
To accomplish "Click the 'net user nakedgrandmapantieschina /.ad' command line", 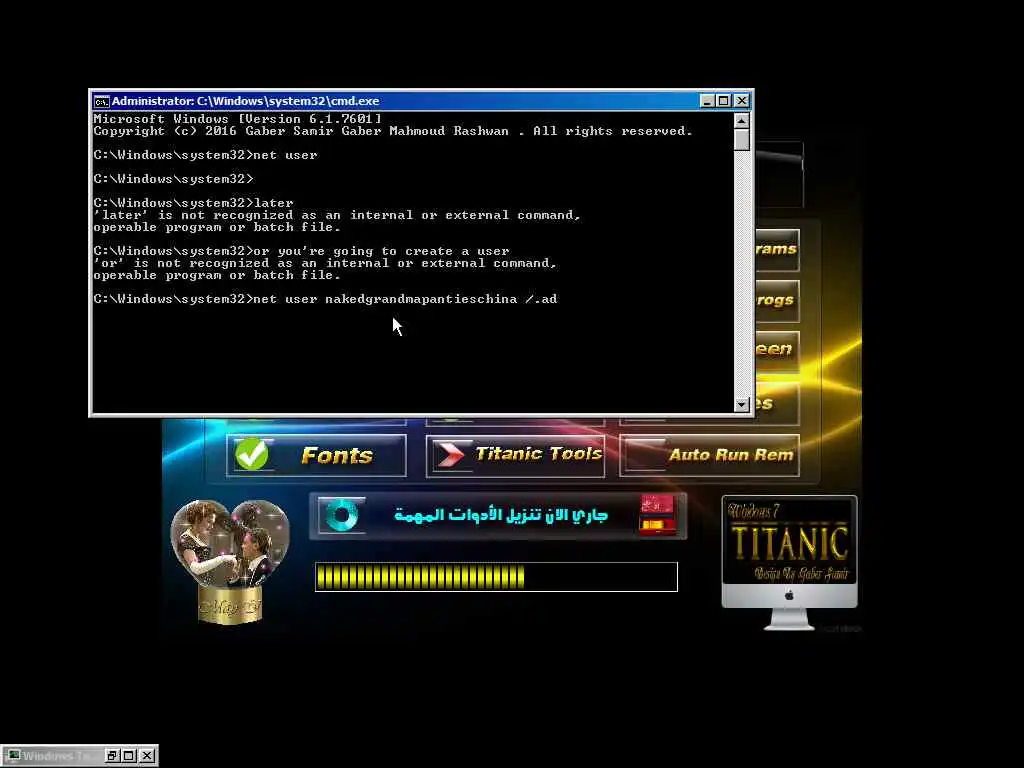I will click(x=325, y=299).
